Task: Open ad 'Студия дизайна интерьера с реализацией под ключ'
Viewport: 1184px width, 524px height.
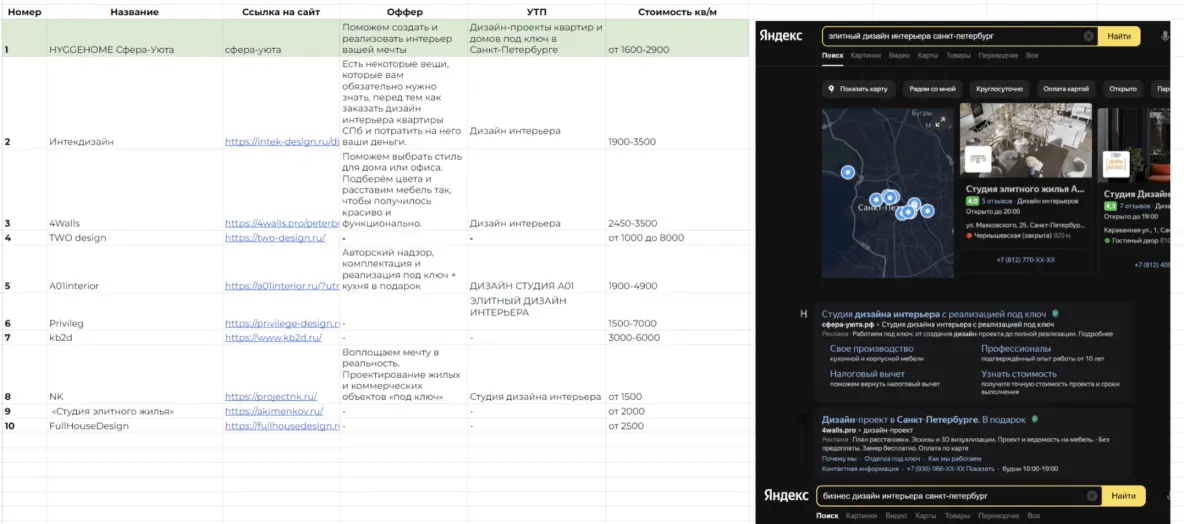Action: (x=934, y=313)
